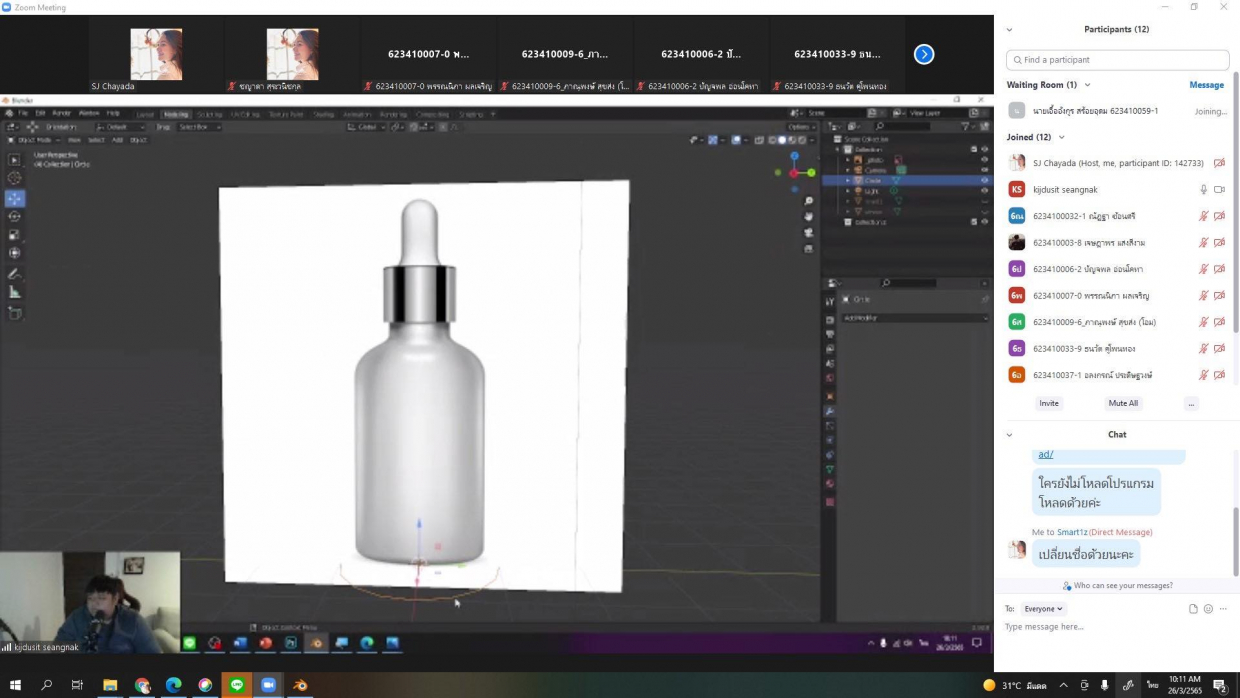The width and height of the screenshot is (1240, 698).
Task: Click 'Who can see your messages?' link
Action: (x=1122, y=586)
